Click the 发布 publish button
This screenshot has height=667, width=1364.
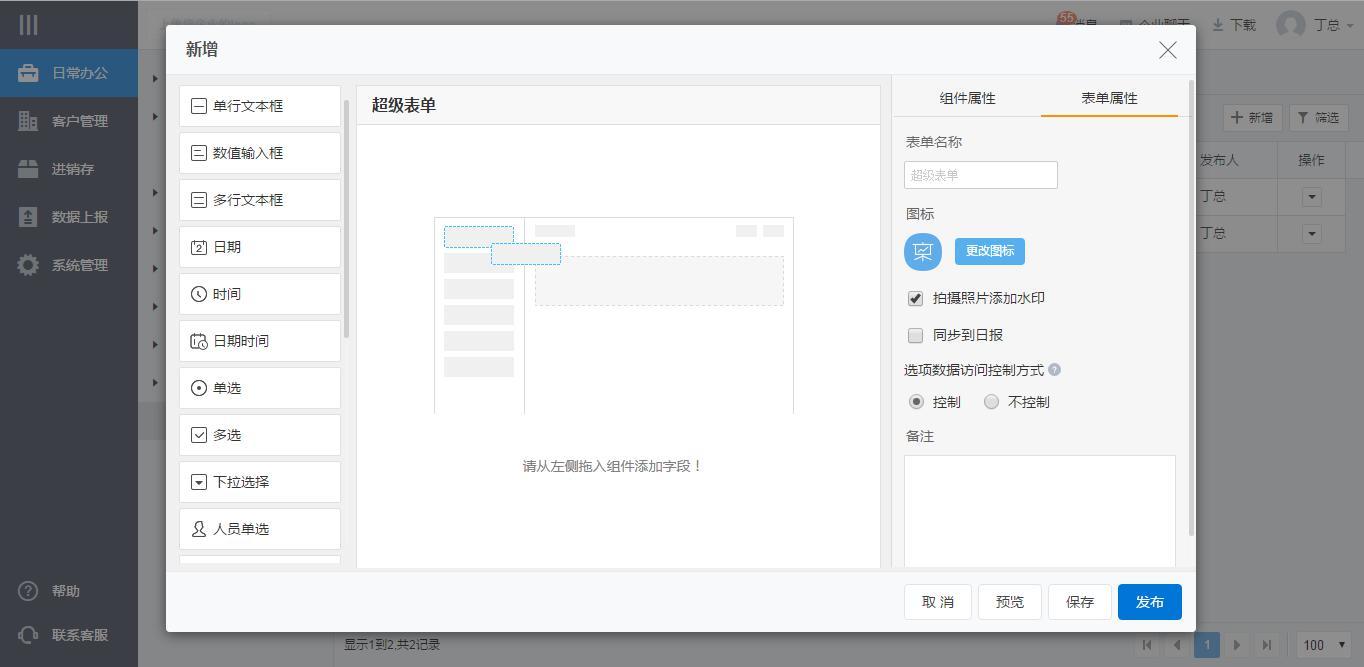(x=1149, y=602)
